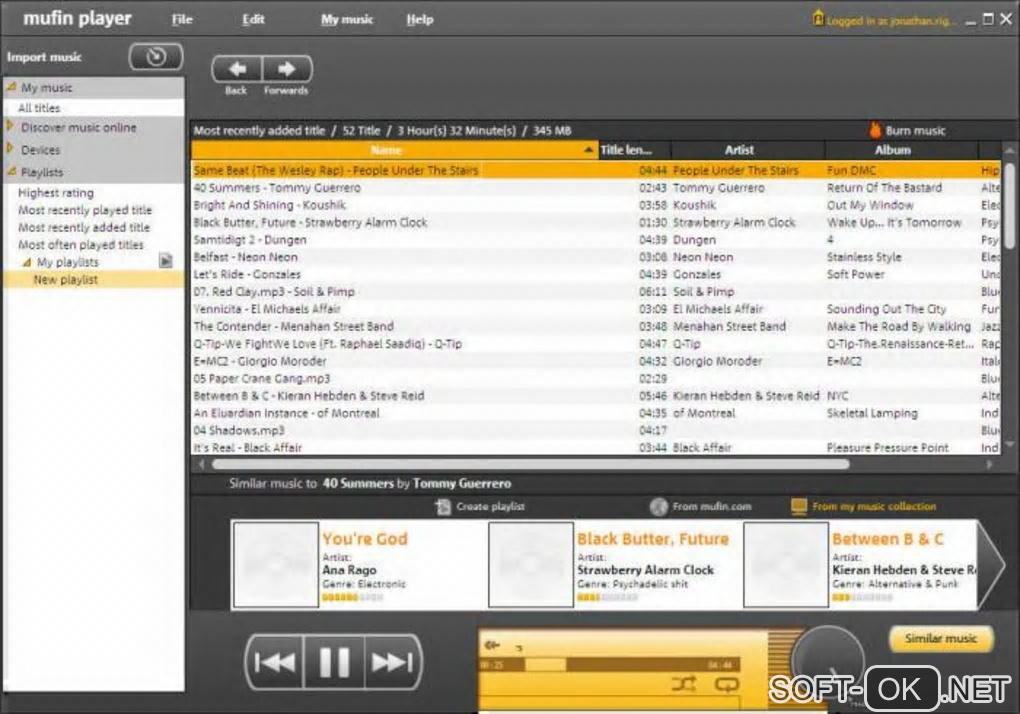Go Forwards with the right arrow button
Screen dimensions: 1020x714
pos(286,69)
